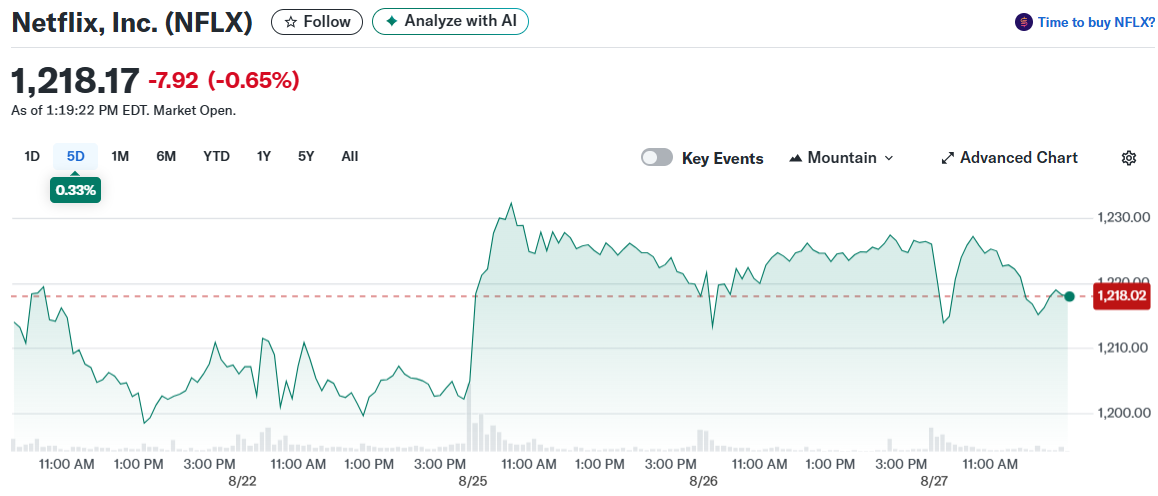Click the green current price dot
This screenshot has width=1158, height=496.
coord(1069,296)
